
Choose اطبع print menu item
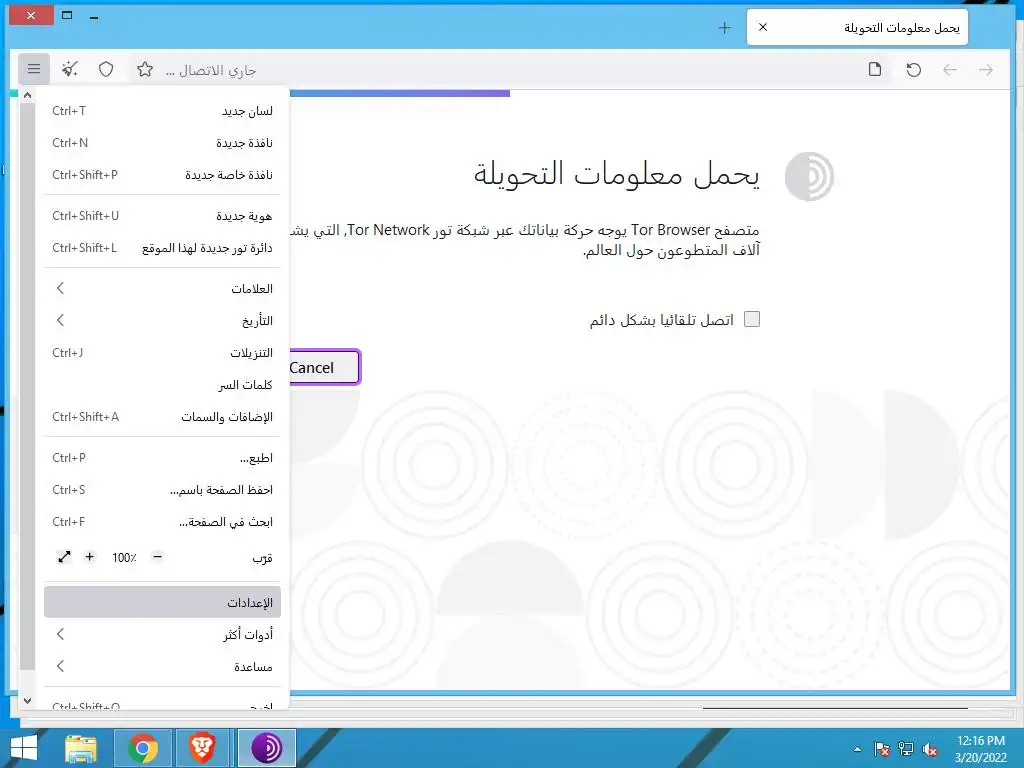[x=163, y=458]
